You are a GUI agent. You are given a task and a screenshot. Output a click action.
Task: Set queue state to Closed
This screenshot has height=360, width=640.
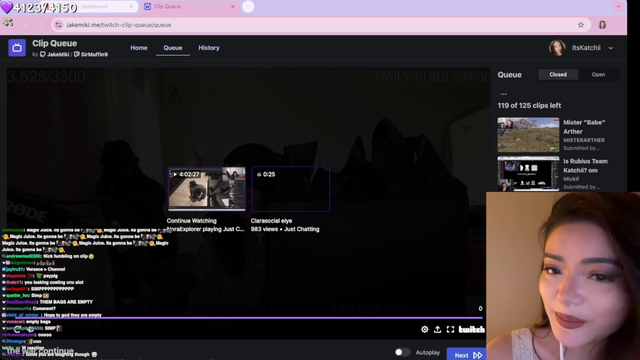[558, 75]
